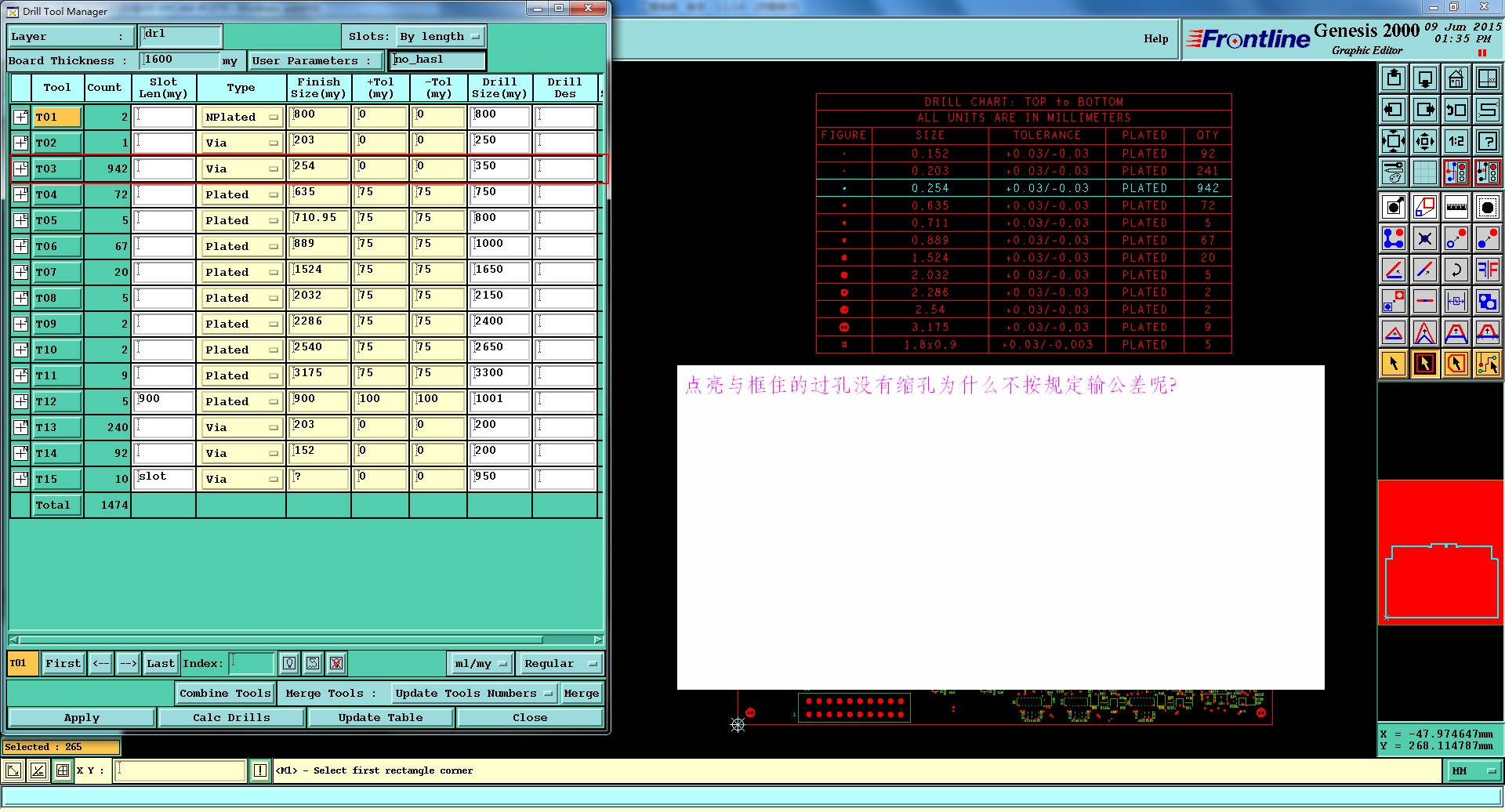Open the T02 Via type dropdown

click(x=242, y=143)
